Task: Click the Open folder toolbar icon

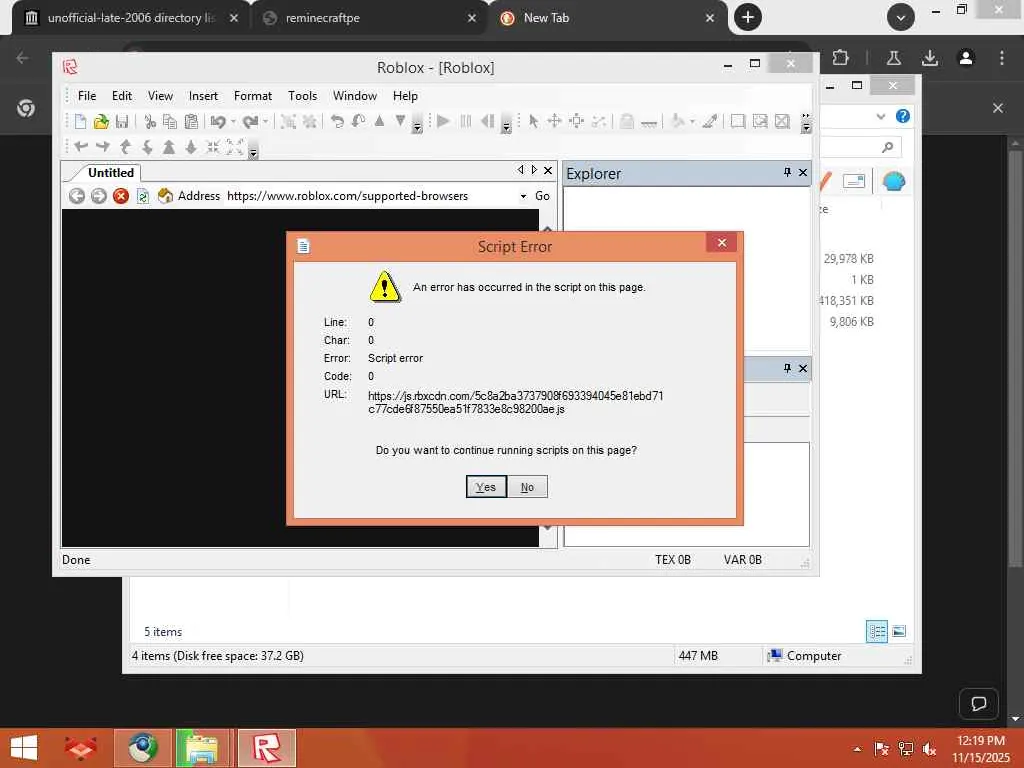Action: point(101,121)
